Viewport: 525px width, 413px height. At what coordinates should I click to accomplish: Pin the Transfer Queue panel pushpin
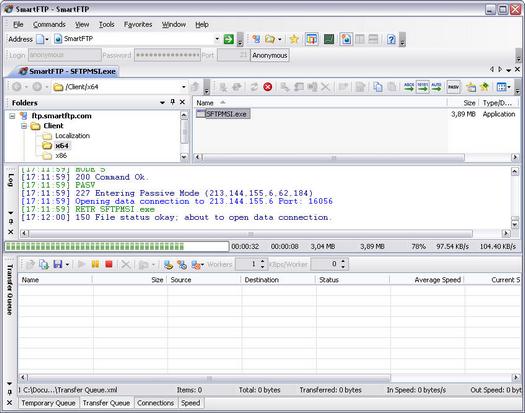click(x=10, y=392)
